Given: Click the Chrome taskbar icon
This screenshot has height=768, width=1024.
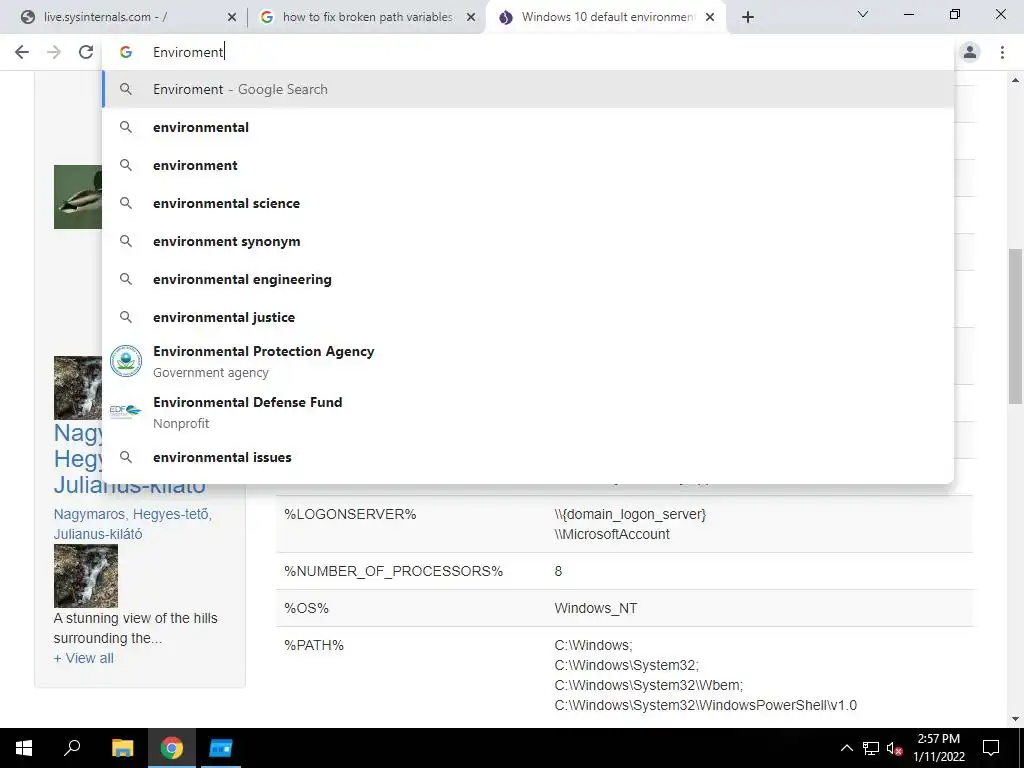Looking at the screenshot, I should [172, 748].
